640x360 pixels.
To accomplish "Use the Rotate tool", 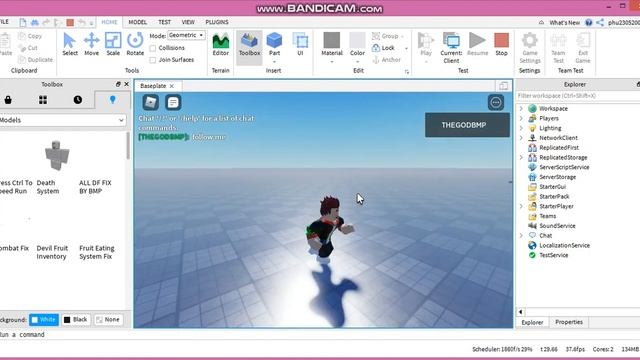I will click(135, 44).
